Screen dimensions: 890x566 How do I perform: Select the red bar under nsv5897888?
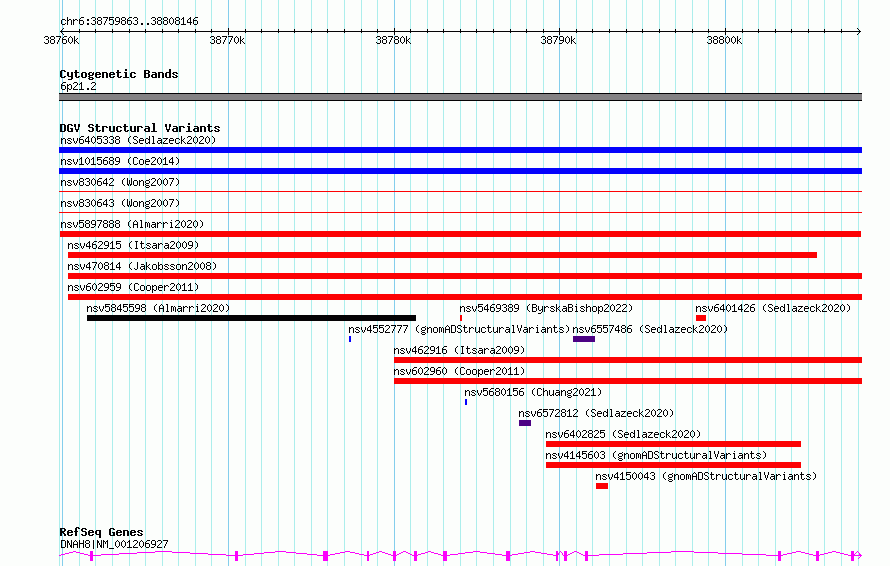[x=460, y=234]
